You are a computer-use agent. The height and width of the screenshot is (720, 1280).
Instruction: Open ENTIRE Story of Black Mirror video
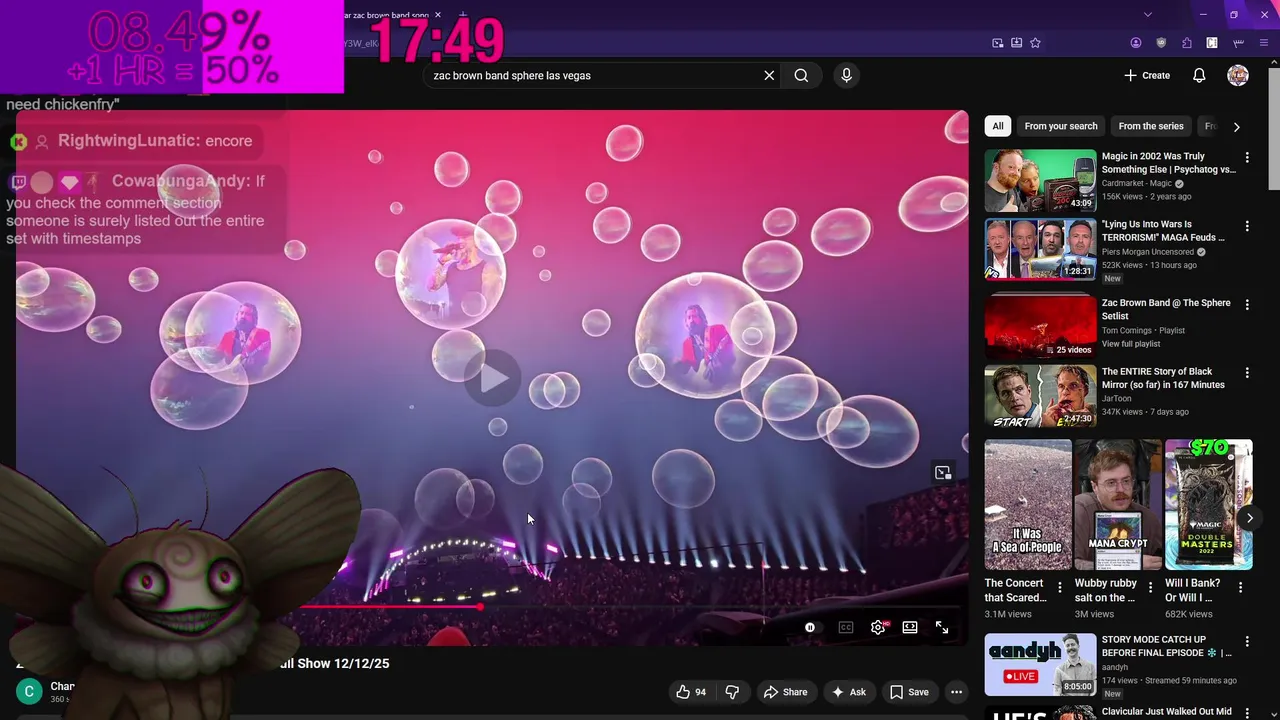1040,396
